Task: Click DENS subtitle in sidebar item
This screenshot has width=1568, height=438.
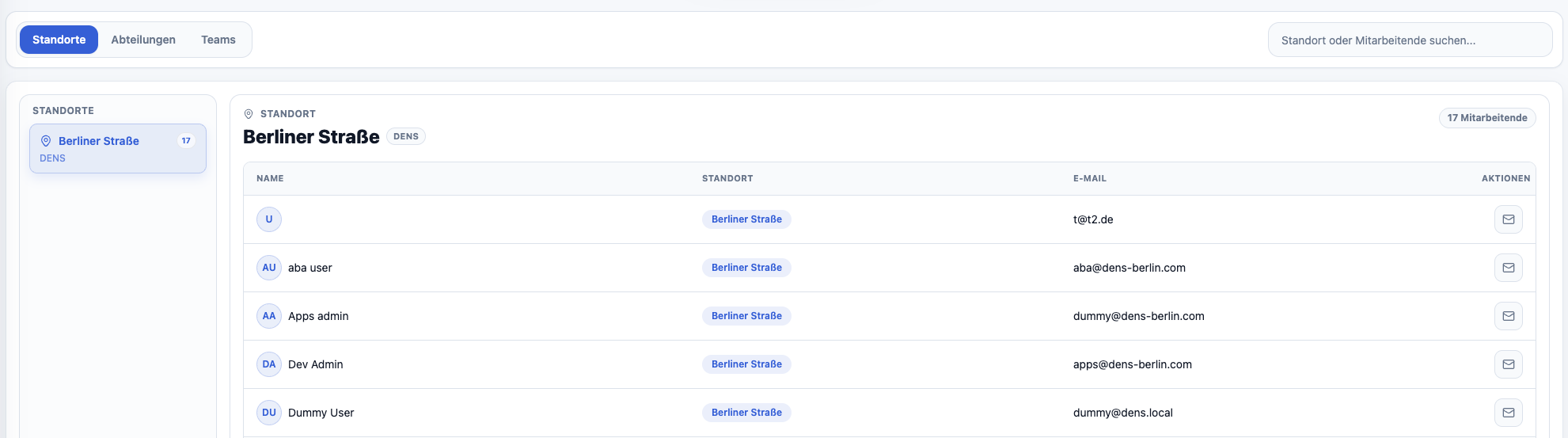Action: point(52,158)
